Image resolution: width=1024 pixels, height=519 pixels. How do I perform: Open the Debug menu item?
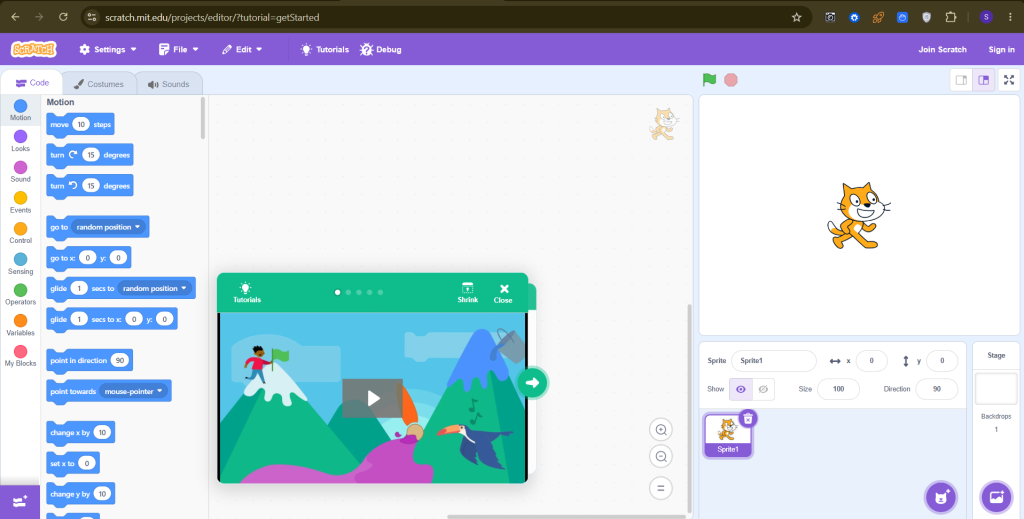[x=381, y=50]
